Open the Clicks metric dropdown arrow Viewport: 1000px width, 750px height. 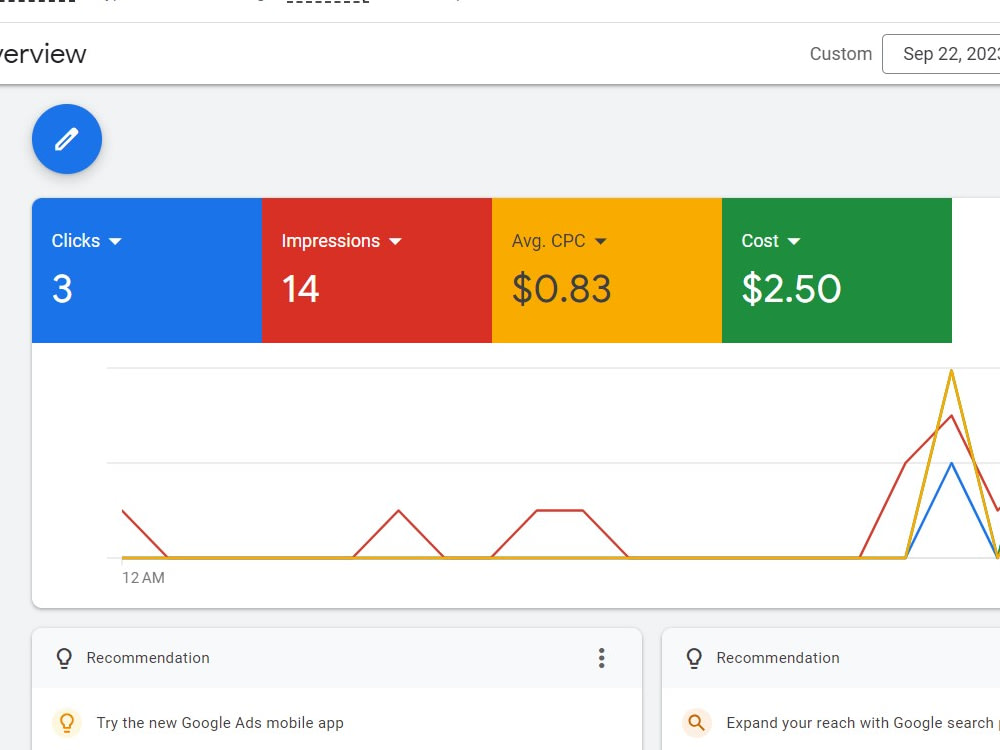click(x=115, y=241)
